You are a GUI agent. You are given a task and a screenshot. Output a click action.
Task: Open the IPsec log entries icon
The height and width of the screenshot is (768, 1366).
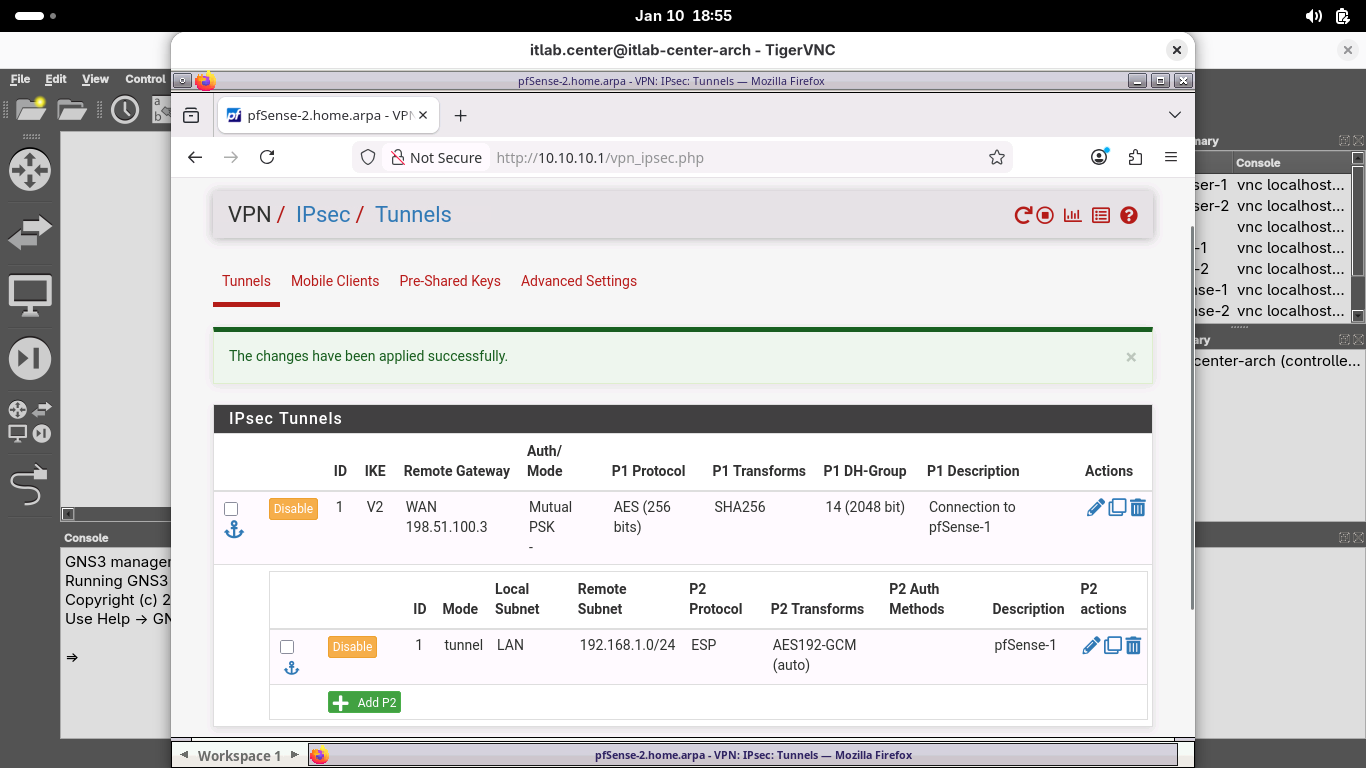tap(1101, 215)
